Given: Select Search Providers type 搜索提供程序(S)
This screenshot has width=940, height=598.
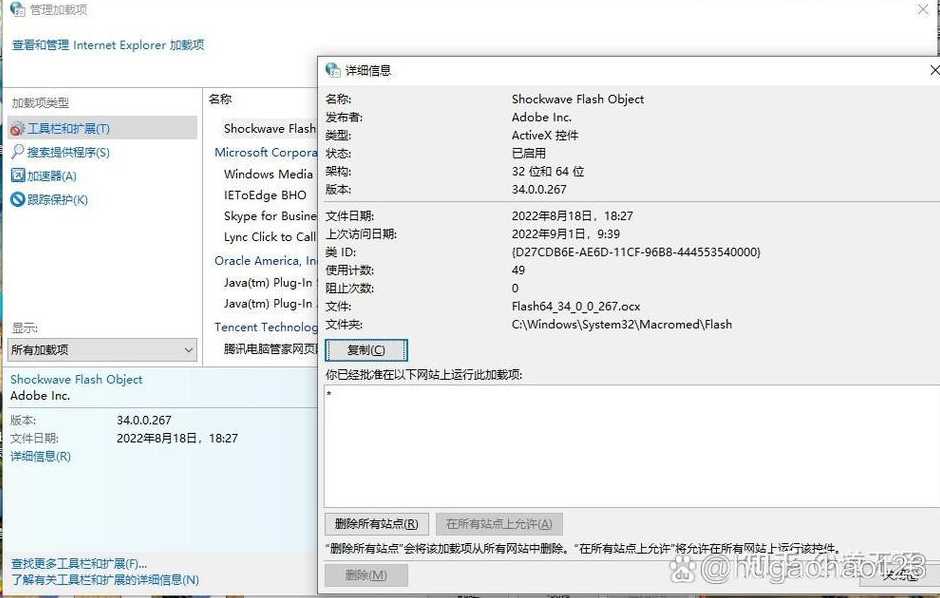Looking at the screenshot, I should [x=61, y=152].
